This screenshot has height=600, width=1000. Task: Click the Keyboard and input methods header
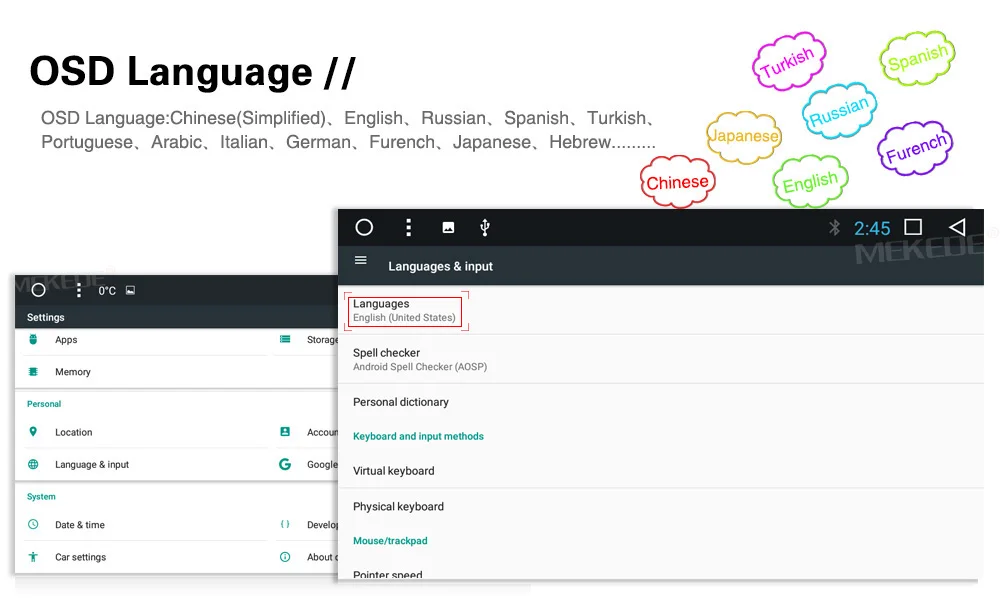[418, 436]
